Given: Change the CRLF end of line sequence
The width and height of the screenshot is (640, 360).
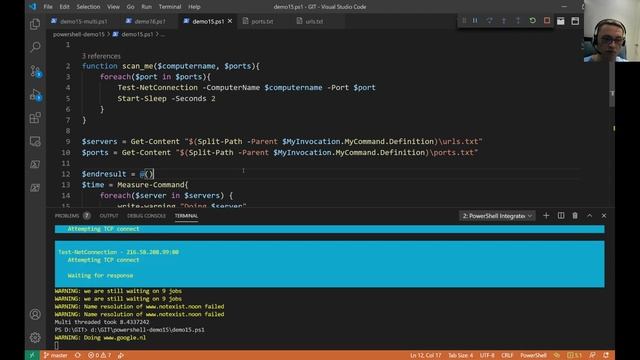Looking at the screenshot, I should [507, 355].
